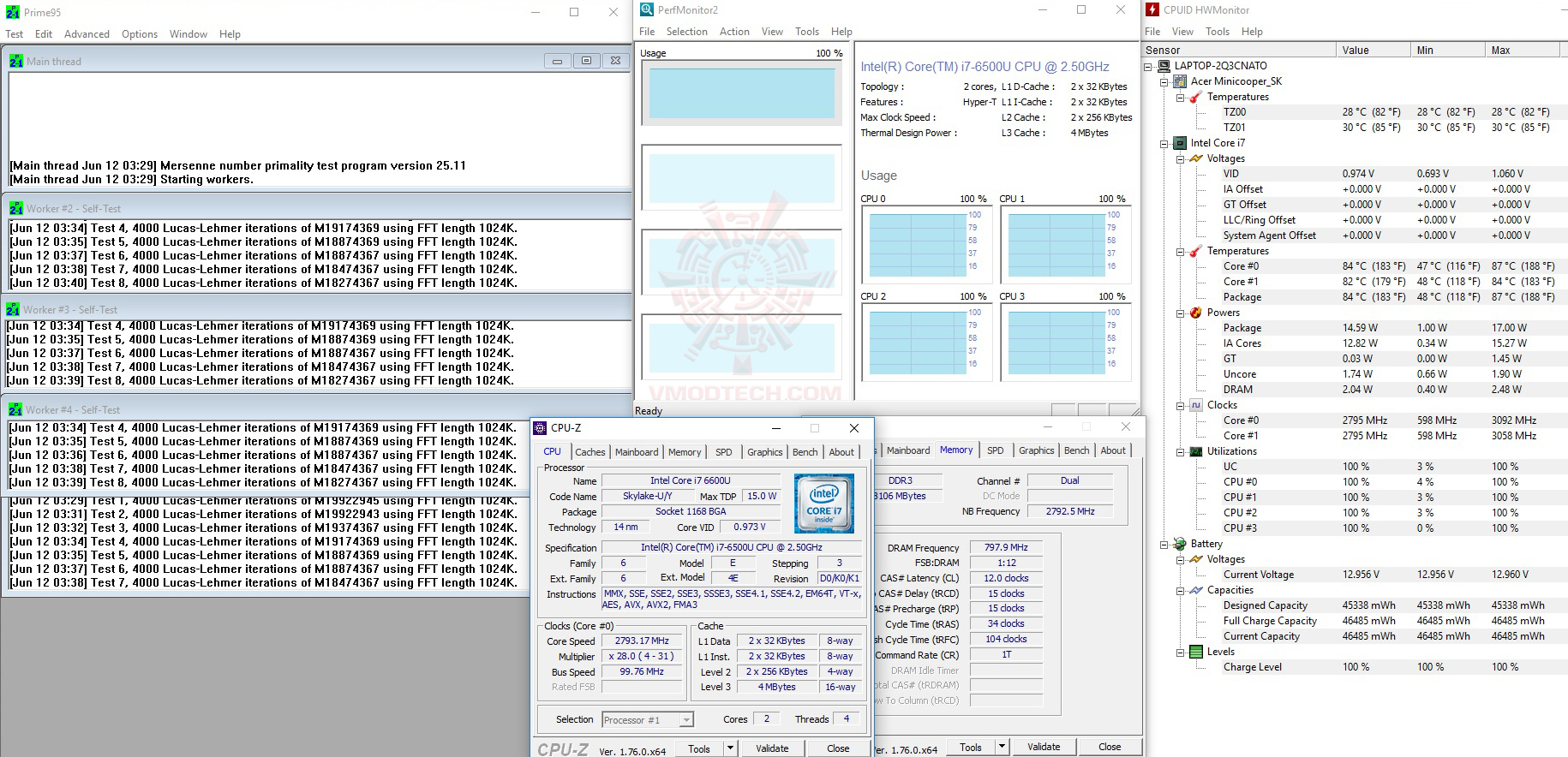
Task: Open the Options menu in Prime95
Action: (140, 34)
